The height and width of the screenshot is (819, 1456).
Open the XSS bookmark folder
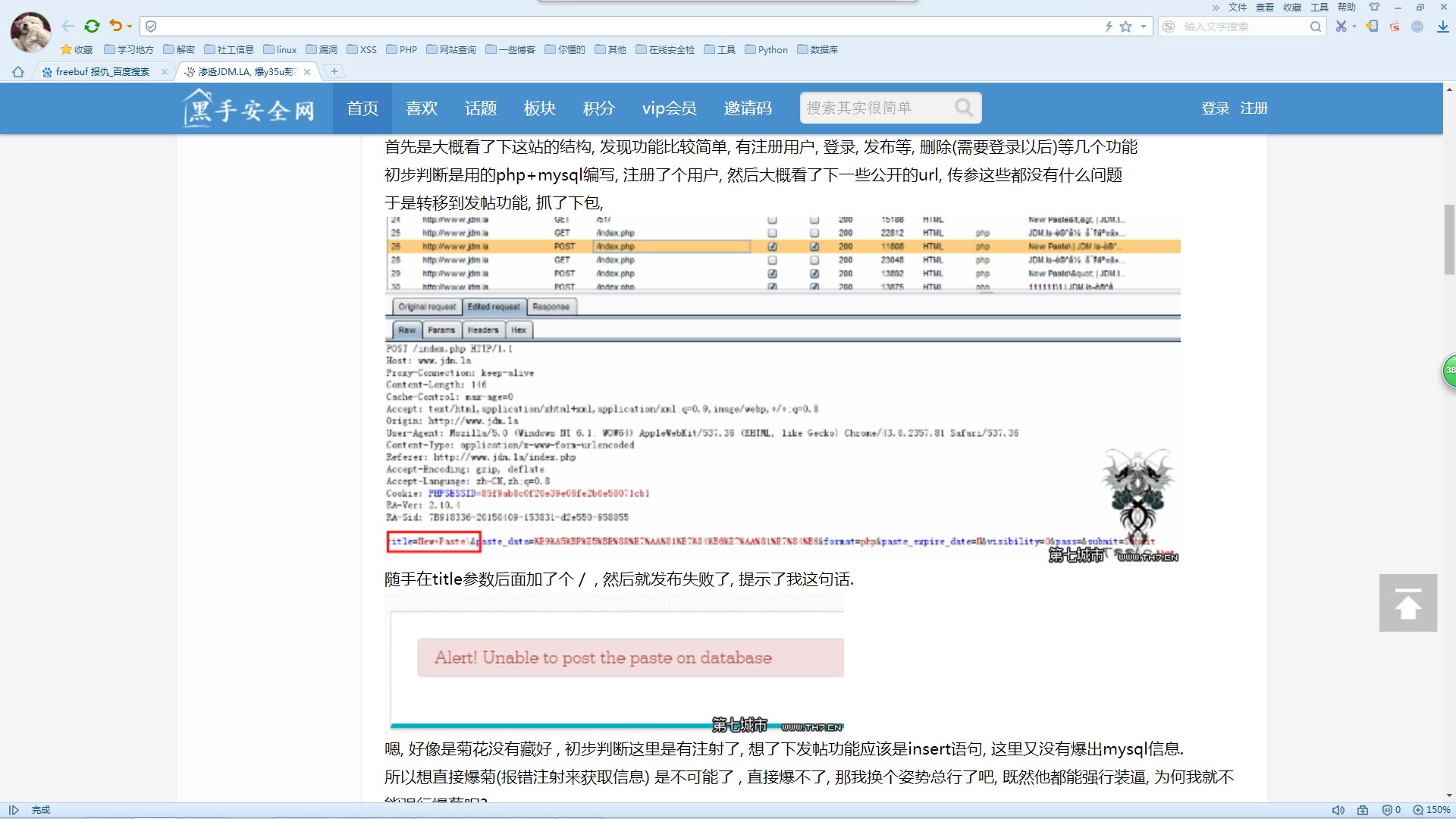tap(362, 49)
